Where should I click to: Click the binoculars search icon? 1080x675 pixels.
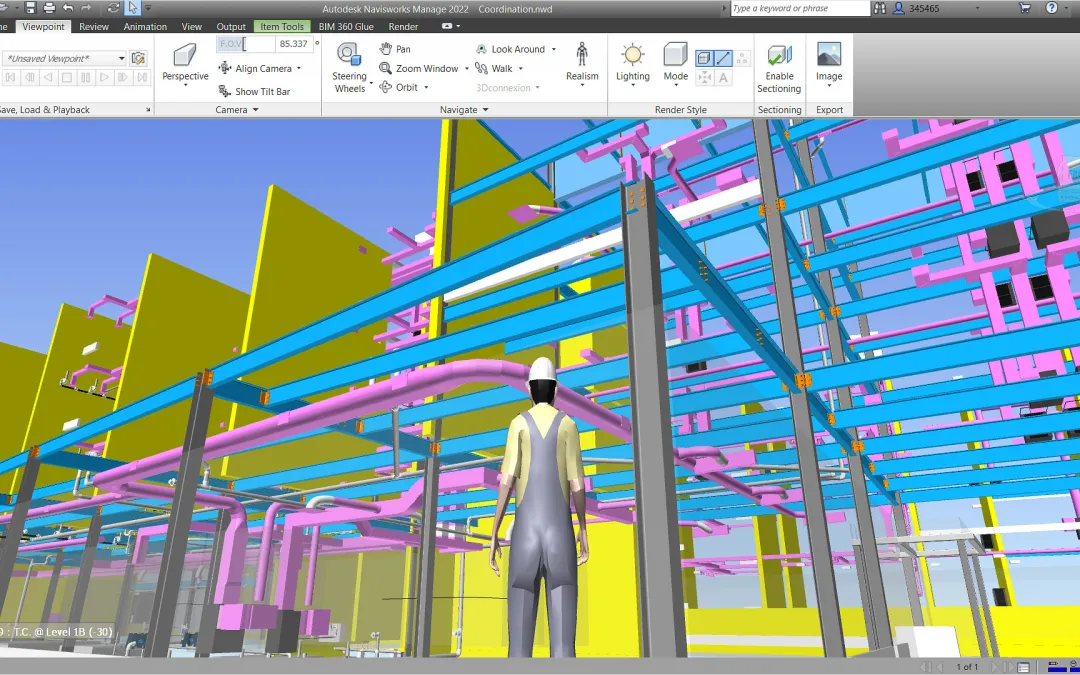pyautogui.click(x=880, y=8)
